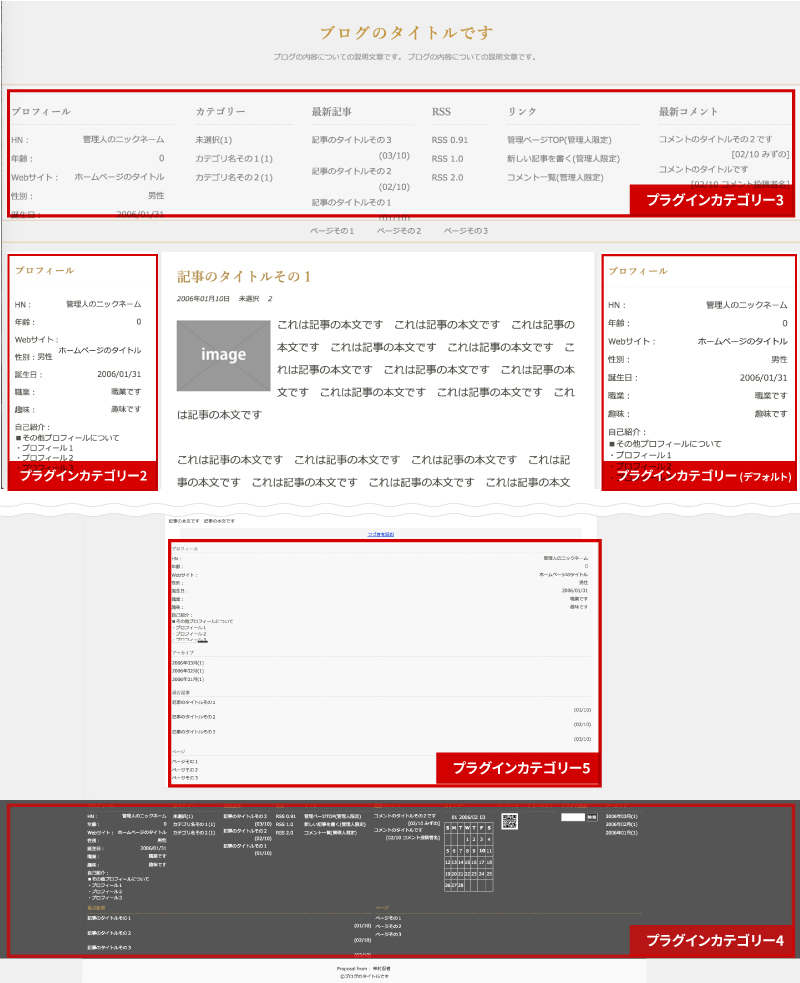Open コメント一覧(管理人限定) in top リンク list

tap(555, 177)
